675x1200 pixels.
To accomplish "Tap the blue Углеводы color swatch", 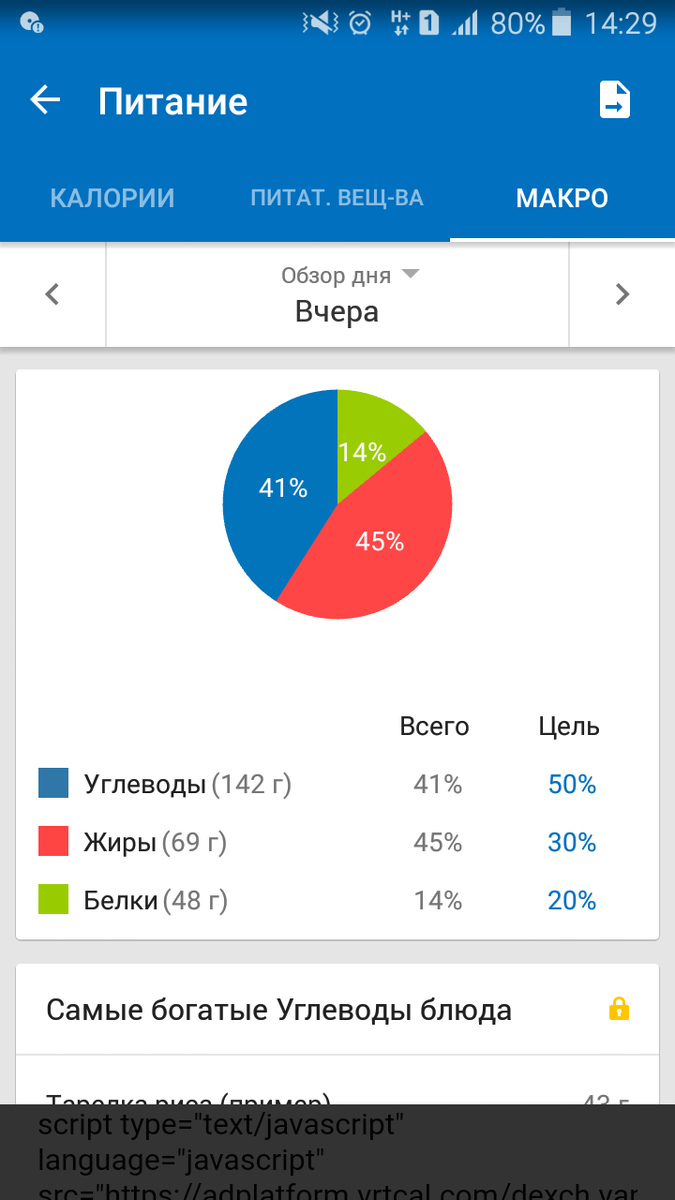I will tap(53, 783).
